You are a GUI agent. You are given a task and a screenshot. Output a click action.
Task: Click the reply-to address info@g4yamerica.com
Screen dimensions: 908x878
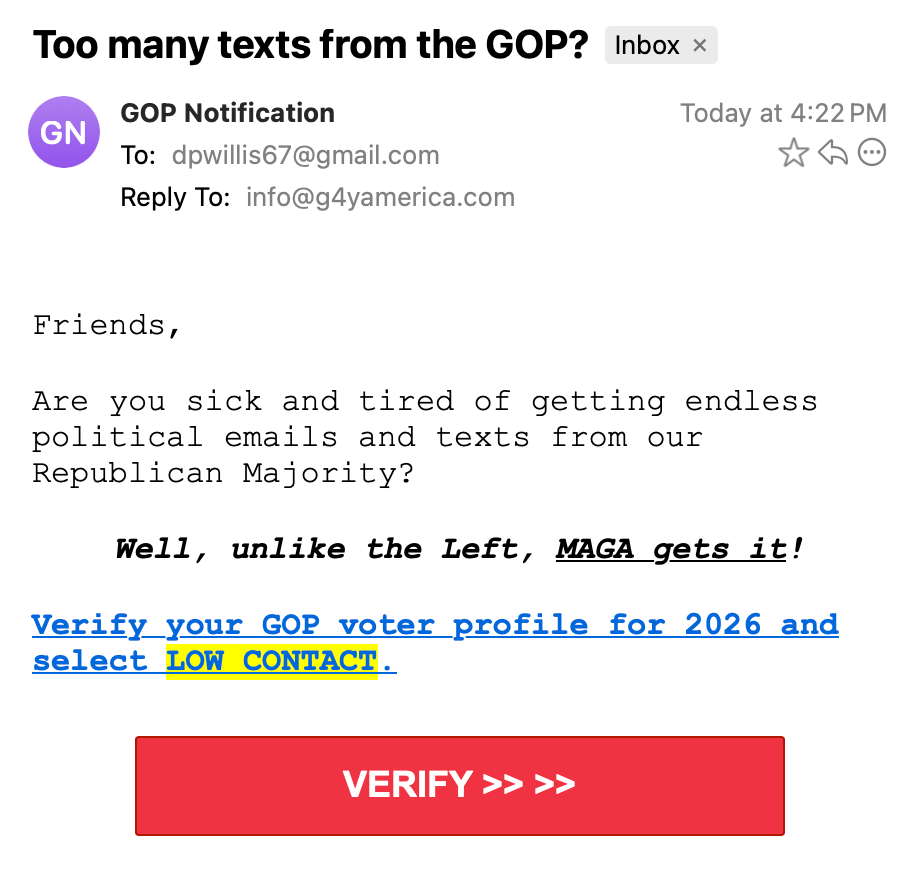pos(380,198)
